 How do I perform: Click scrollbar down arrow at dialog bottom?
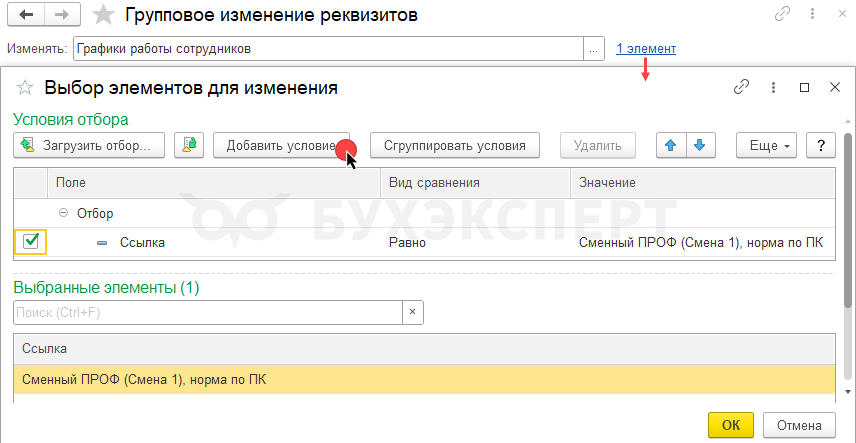click(x=847, y=392)
